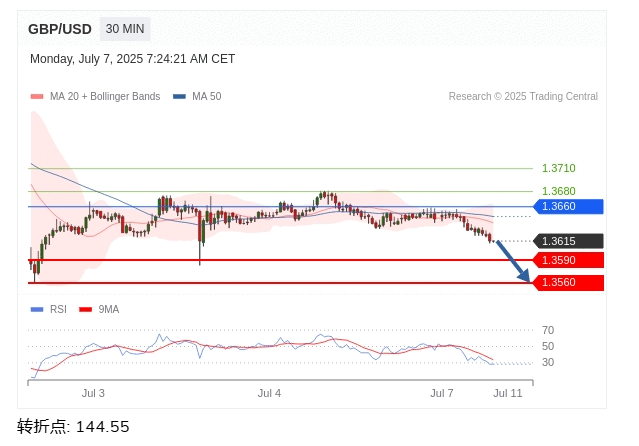The image size is (639, 446).
Task: Click the 9MA legend label
Action: [109, 310]
